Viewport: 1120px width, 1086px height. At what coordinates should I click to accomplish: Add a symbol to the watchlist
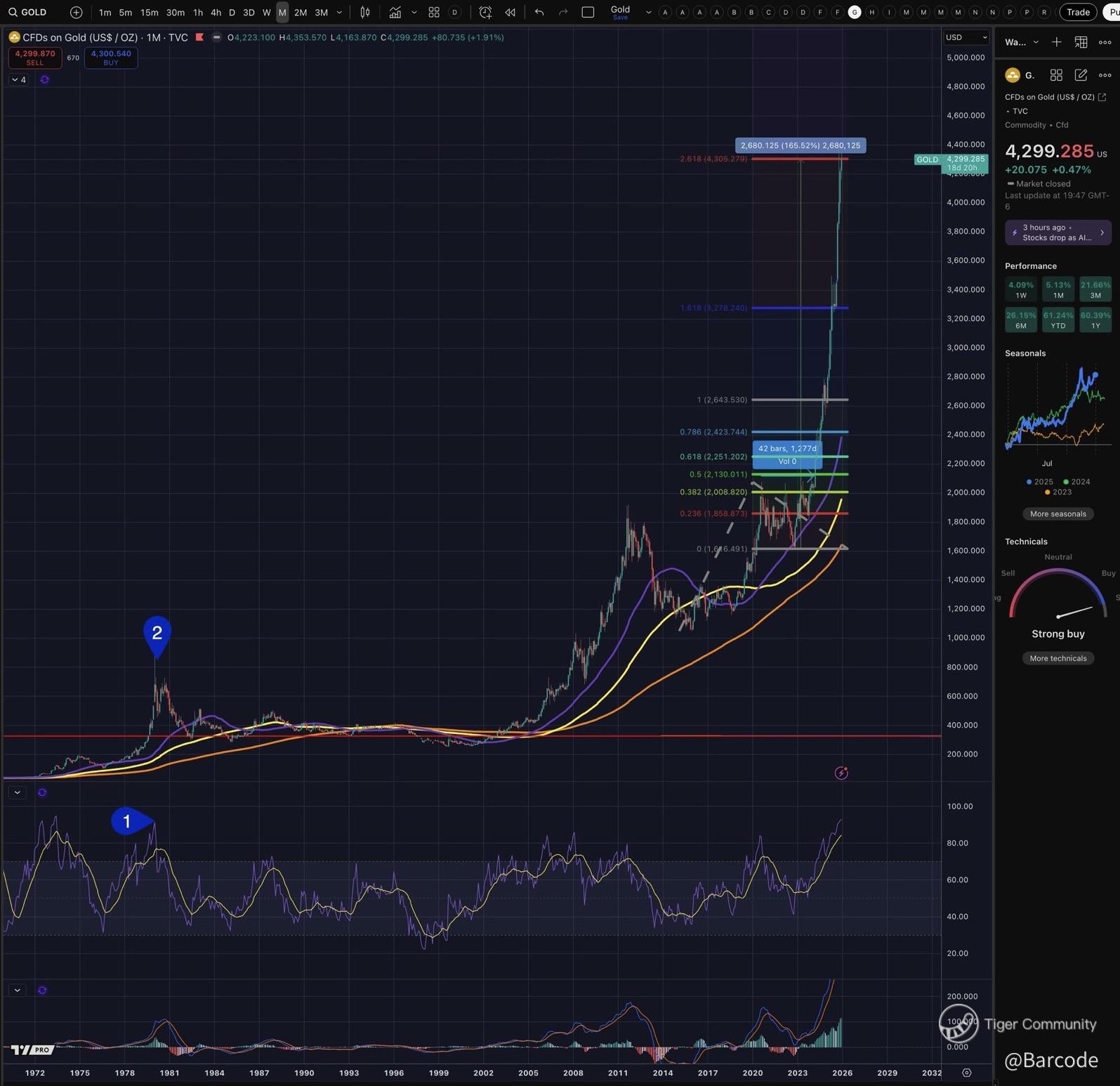(x=1056, y=42)
